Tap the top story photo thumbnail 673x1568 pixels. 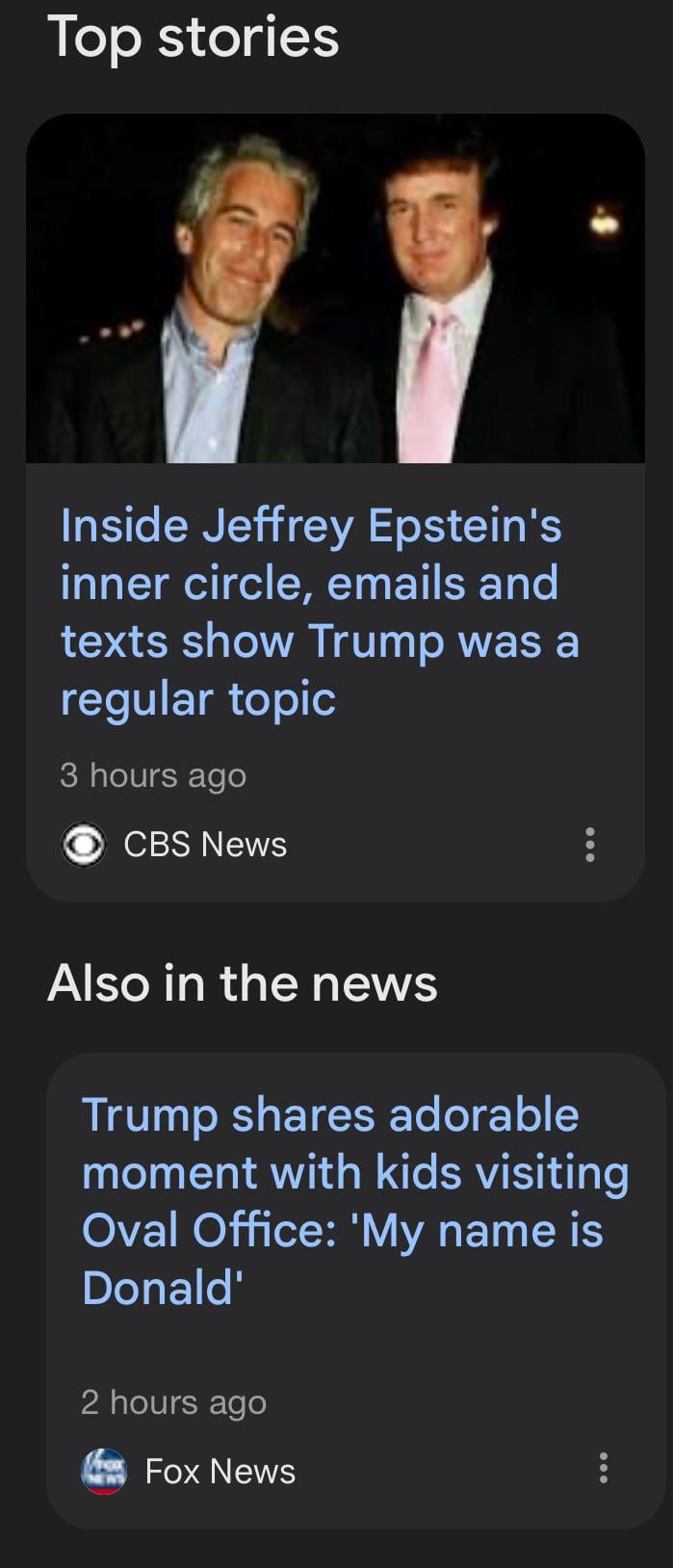[x=335, y=289]
